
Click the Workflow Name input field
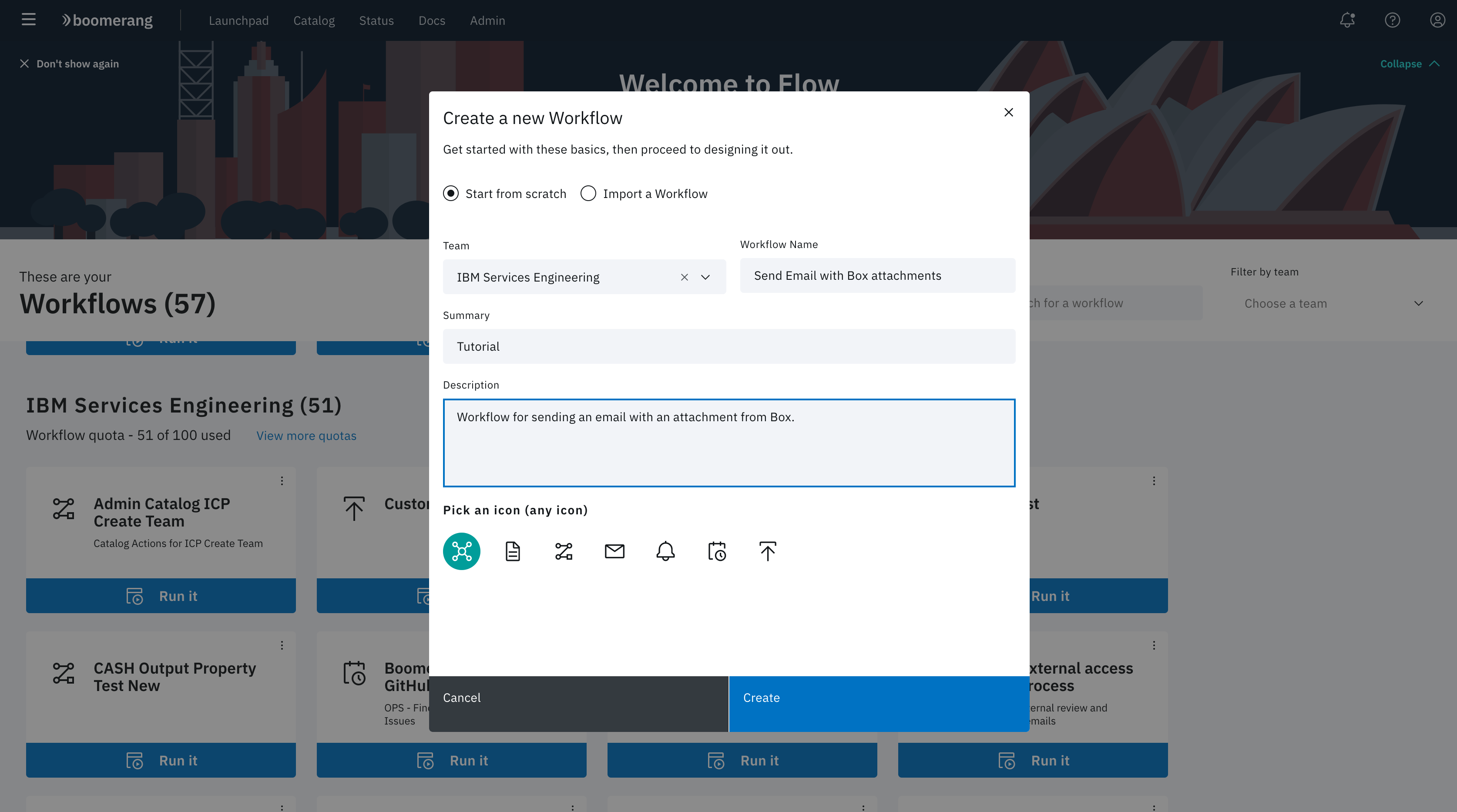tap(877, 275)
